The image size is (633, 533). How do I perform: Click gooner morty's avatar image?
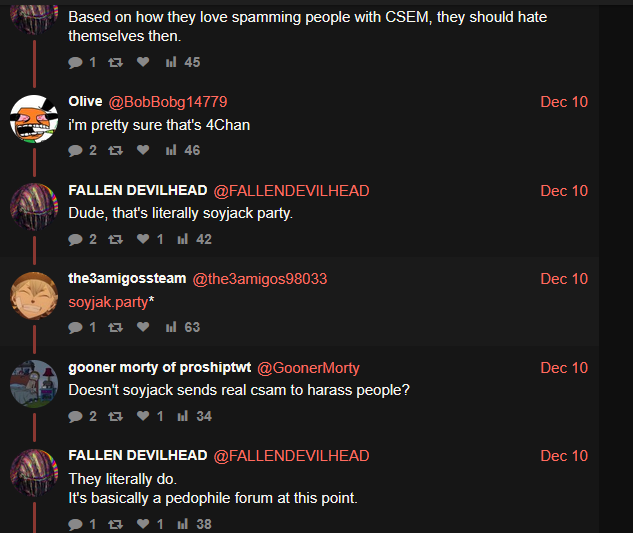(34, 384)
